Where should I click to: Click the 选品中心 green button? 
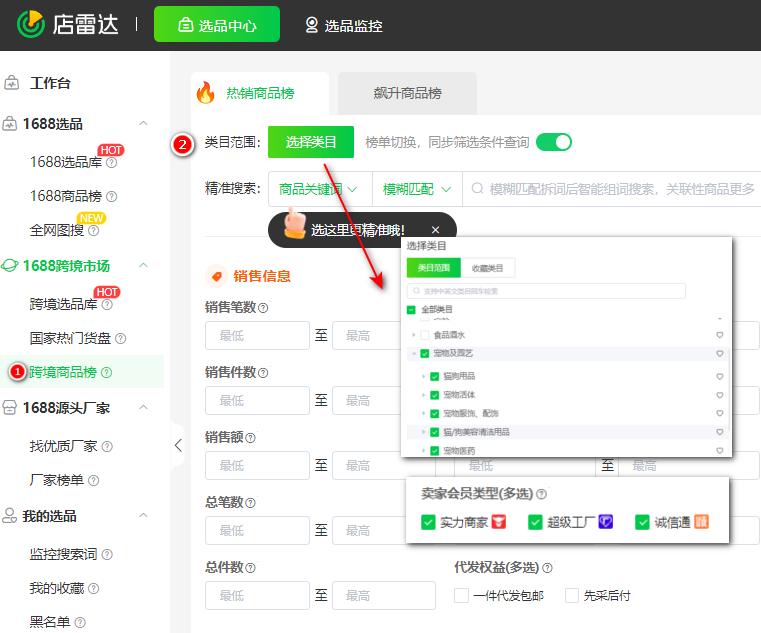tap(217, 24)
